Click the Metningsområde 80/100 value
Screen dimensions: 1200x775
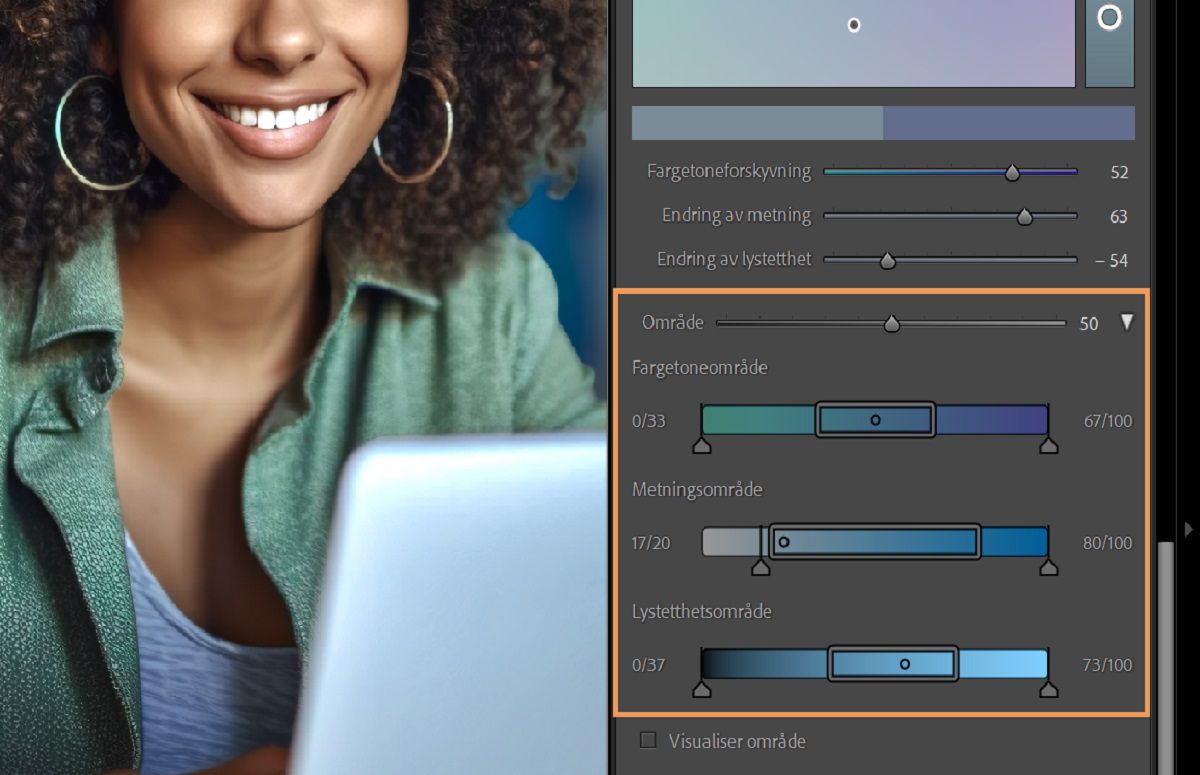1108,544
